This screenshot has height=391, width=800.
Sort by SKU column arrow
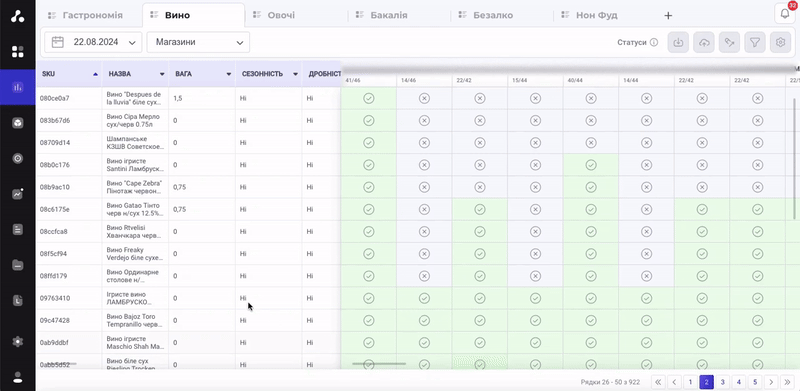pos(95,75)
